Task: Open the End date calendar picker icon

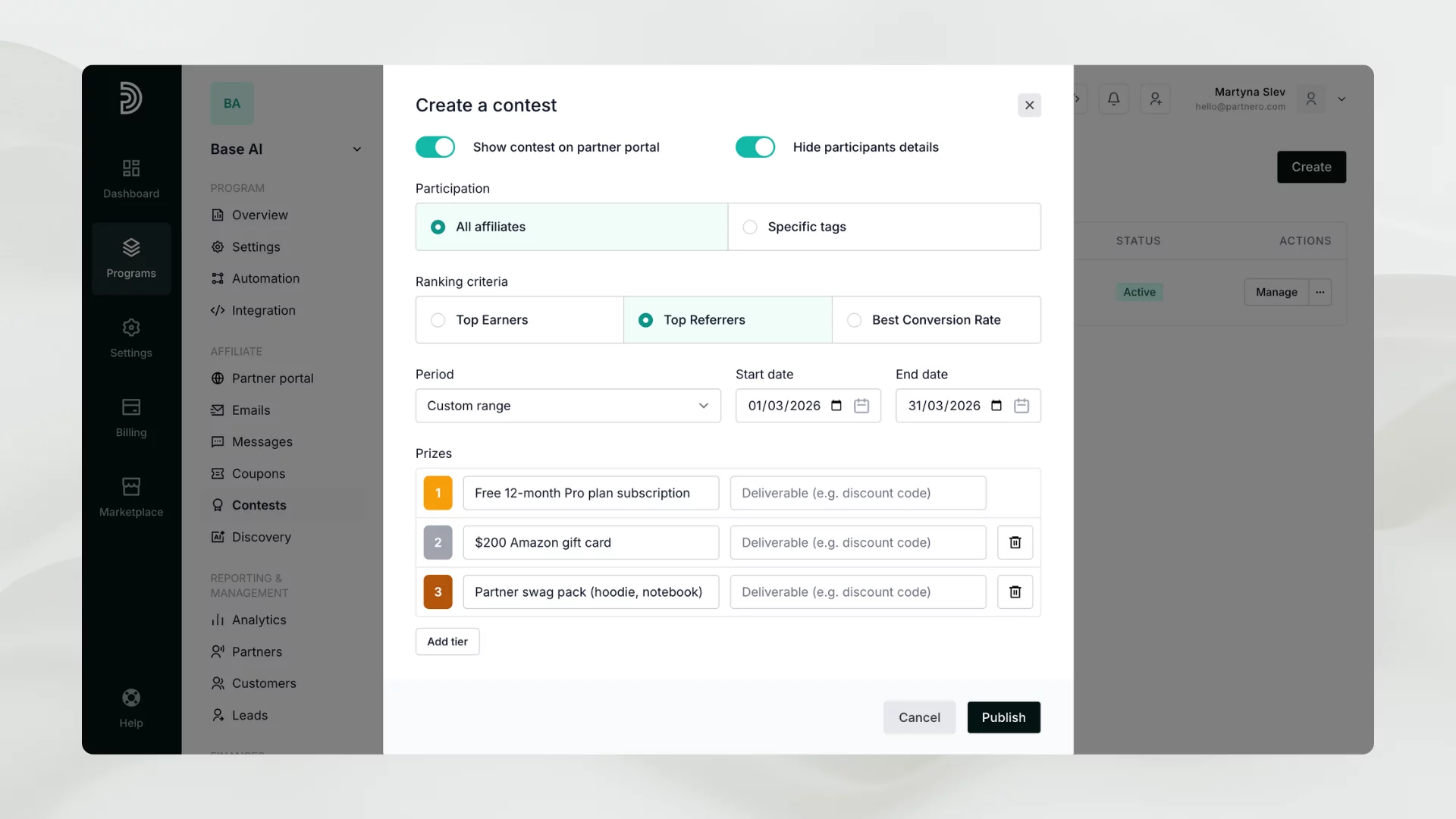Action: 1021,406
